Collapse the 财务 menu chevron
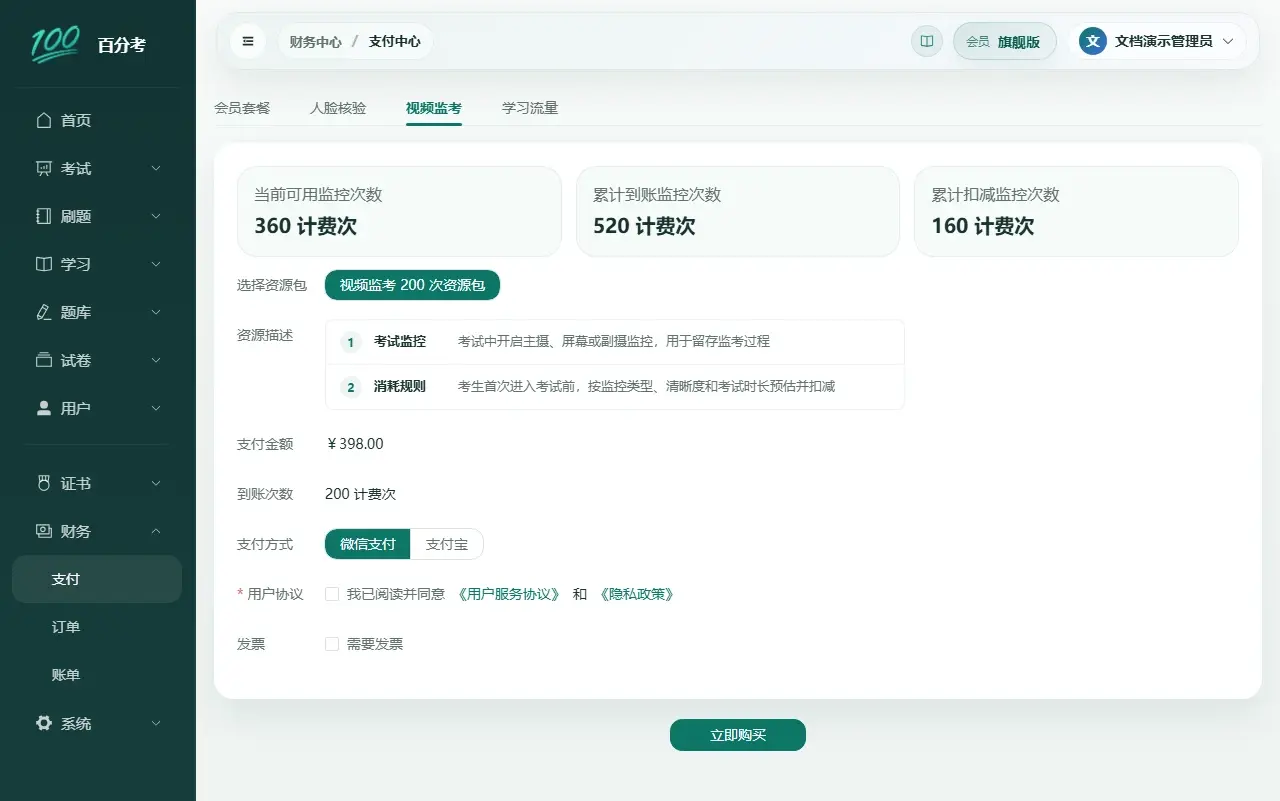 tap(156, 531)
